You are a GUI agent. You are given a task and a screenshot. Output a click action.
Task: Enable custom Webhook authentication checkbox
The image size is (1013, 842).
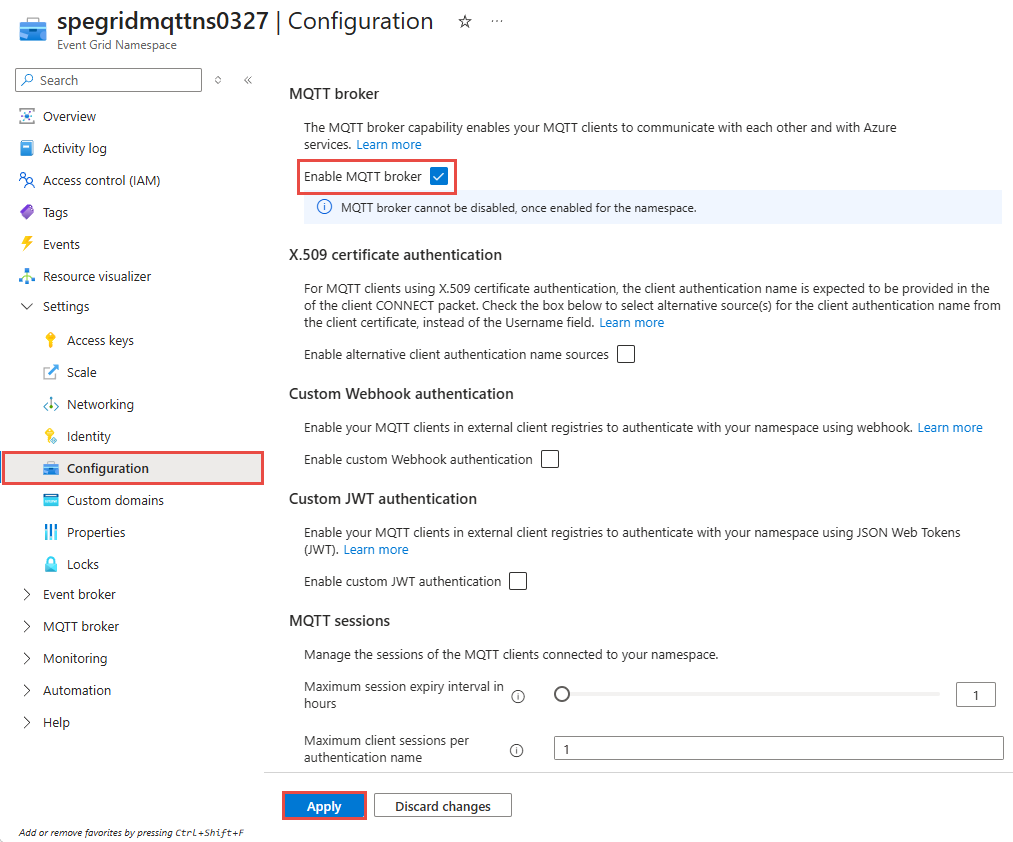pyautogui.click(x=550, y=459)
